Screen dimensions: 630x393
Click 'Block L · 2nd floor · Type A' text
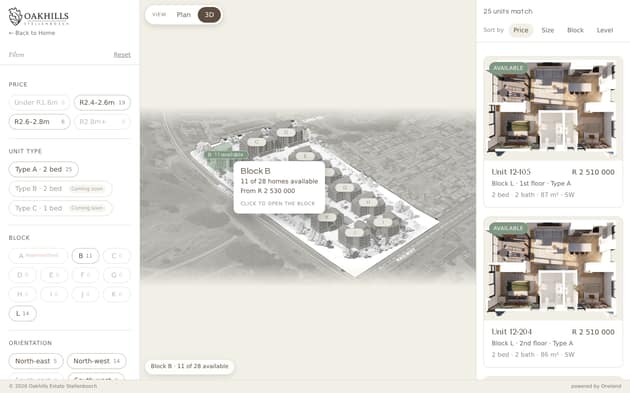(532, 343)
